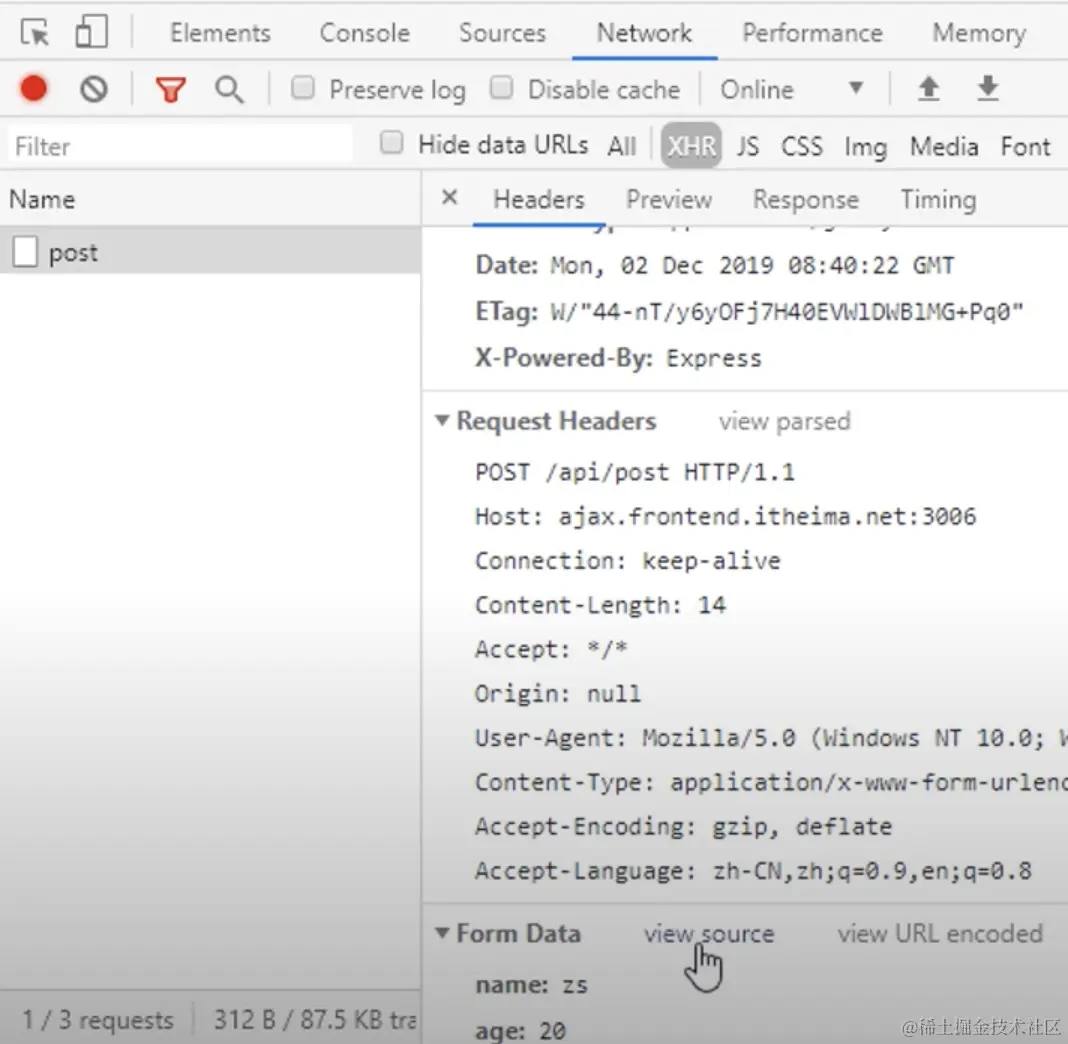Enable the Disable cache checkbox
The height and width of the screenshot is (1044, 1068).
click(x=502, y=88)
